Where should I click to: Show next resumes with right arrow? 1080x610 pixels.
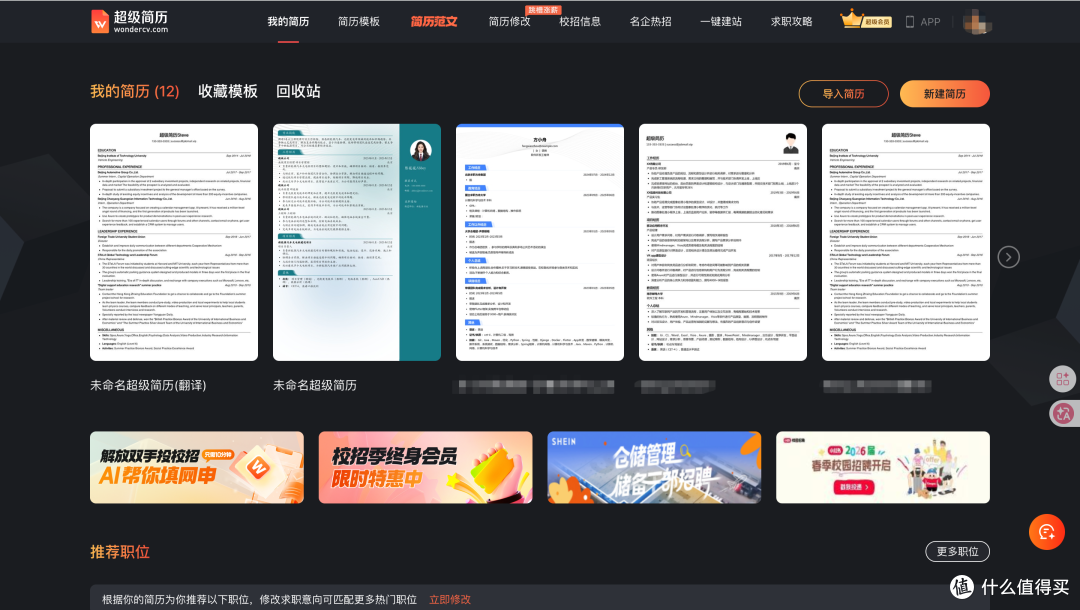pos(1008,257)
